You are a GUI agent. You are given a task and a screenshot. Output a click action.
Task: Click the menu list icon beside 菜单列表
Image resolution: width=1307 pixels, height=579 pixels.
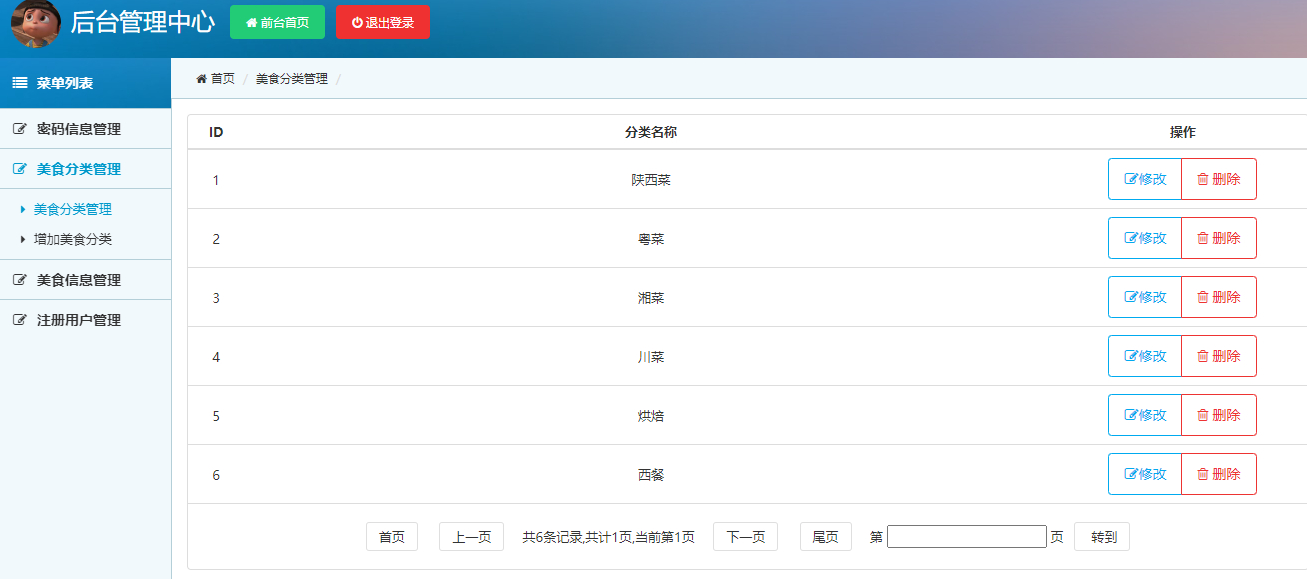click(x=17, y=84)
